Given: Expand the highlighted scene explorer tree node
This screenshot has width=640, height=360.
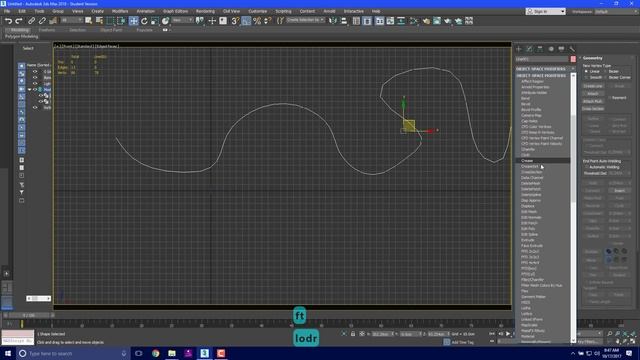Looking at the screenshot, I should (29, 89).
